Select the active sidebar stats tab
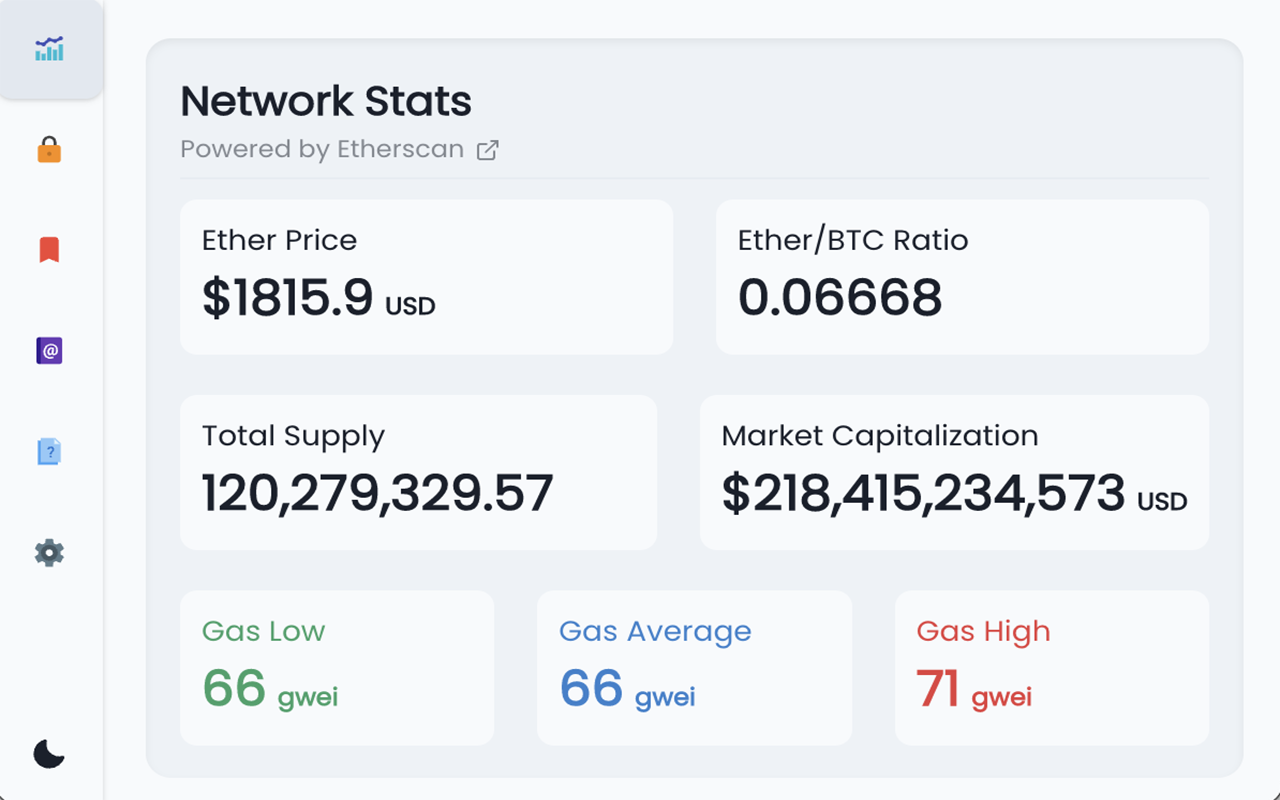 (50, 48)
